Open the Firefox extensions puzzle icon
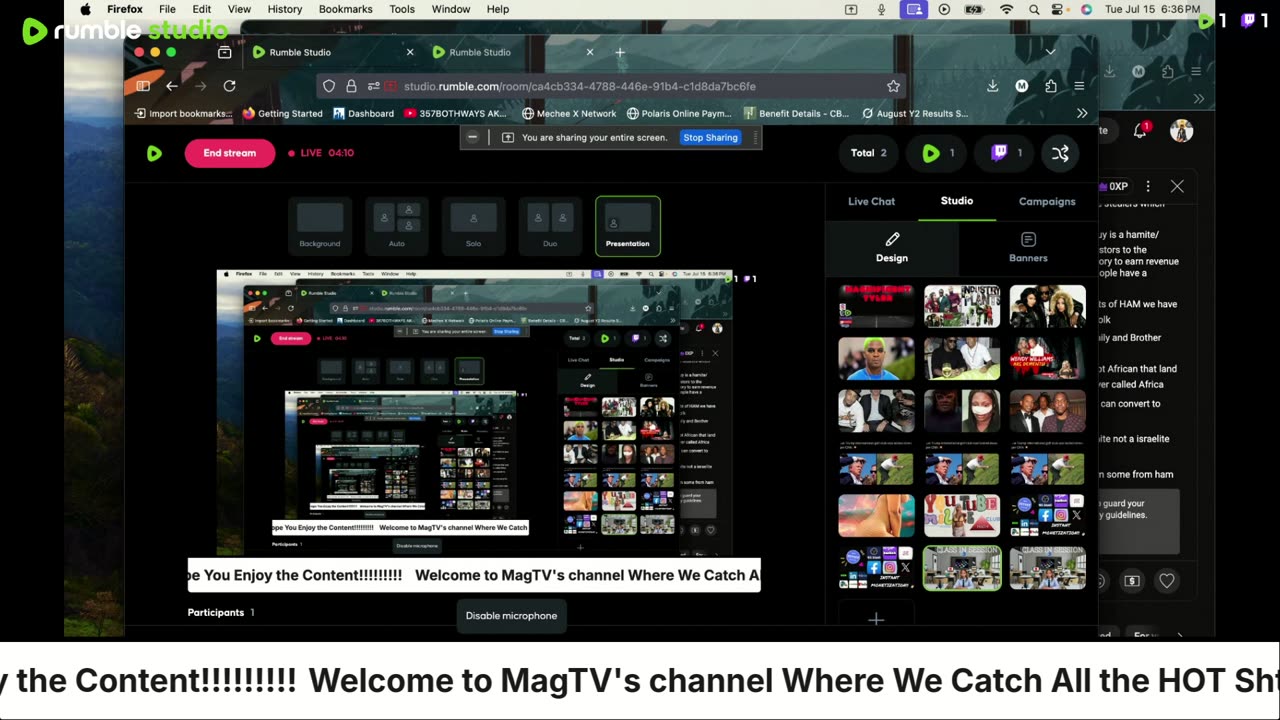The height and width of the screenshot is (720, 1280). (1050, 86)
